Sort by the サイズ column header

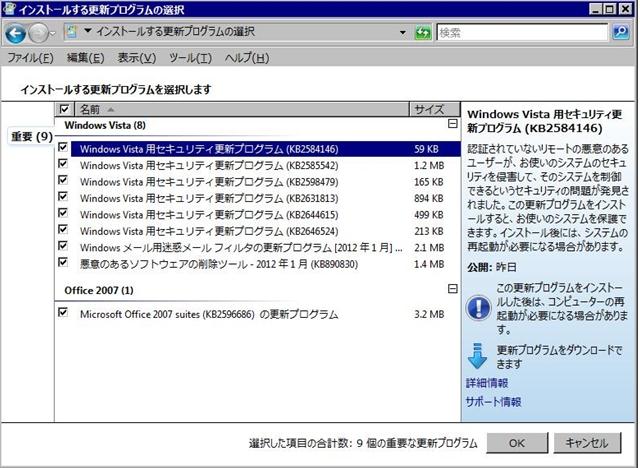(x=434, y=109)
